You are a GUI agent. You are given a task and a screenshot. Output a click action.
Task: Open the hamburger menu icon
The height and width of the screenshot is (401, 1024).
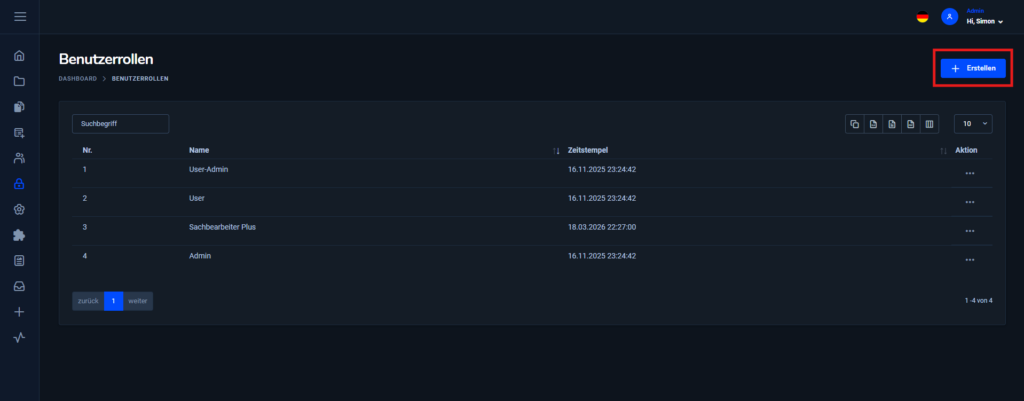[20, 16]
